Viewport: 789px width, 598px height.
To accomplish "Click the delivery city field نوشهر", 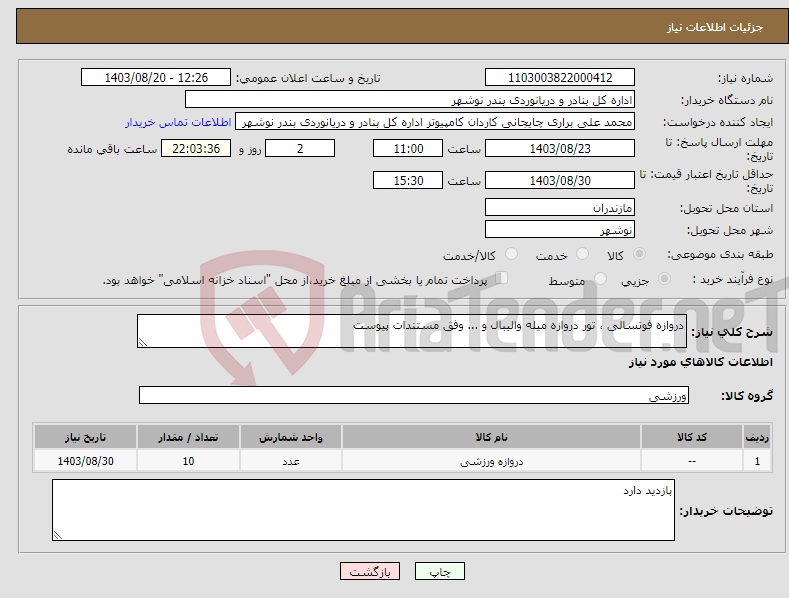I will point(560,230).
